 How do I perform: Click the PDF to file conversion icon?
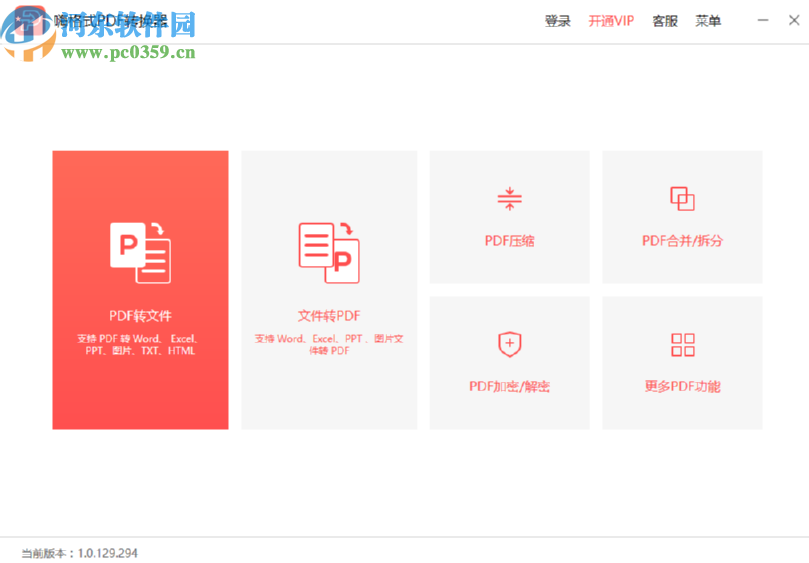point(140,252)
